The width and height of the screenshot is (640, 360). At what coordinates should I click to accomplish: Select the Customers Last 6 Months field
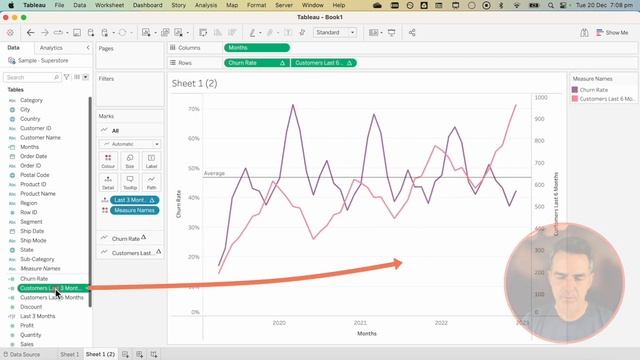pos(51,298)
